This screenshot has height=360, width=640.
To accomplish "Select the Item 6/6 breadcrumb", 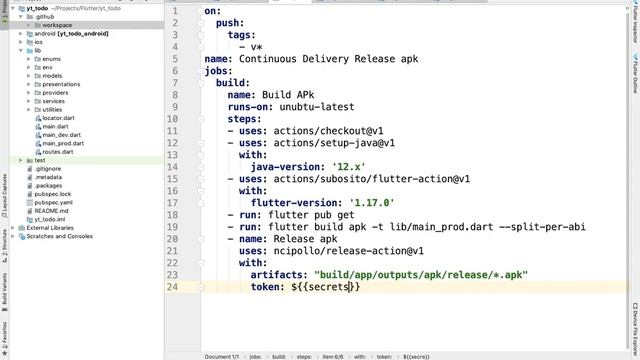I will pos(333,357).
